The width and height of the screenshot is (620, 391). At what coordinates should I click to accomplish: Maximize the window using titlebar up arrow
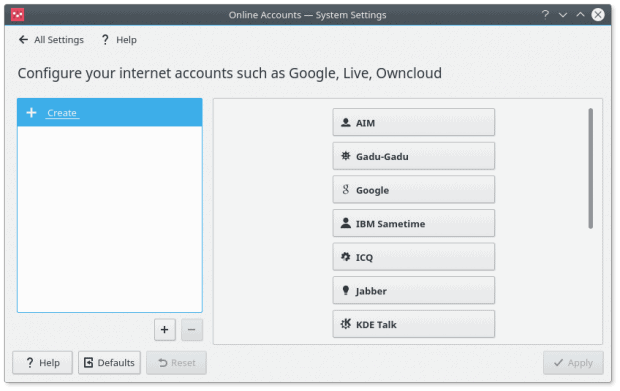pos(580,15)
